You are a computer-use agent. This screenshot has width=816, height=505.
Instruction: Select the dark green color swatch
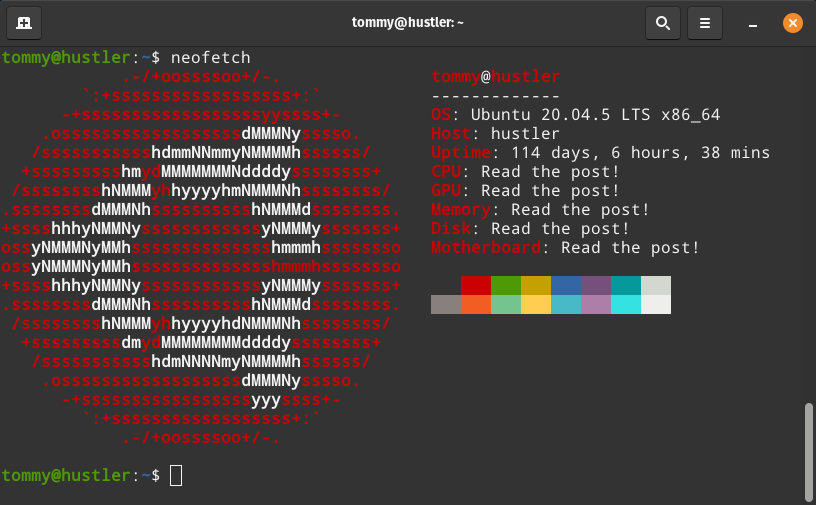pos(506,286)
